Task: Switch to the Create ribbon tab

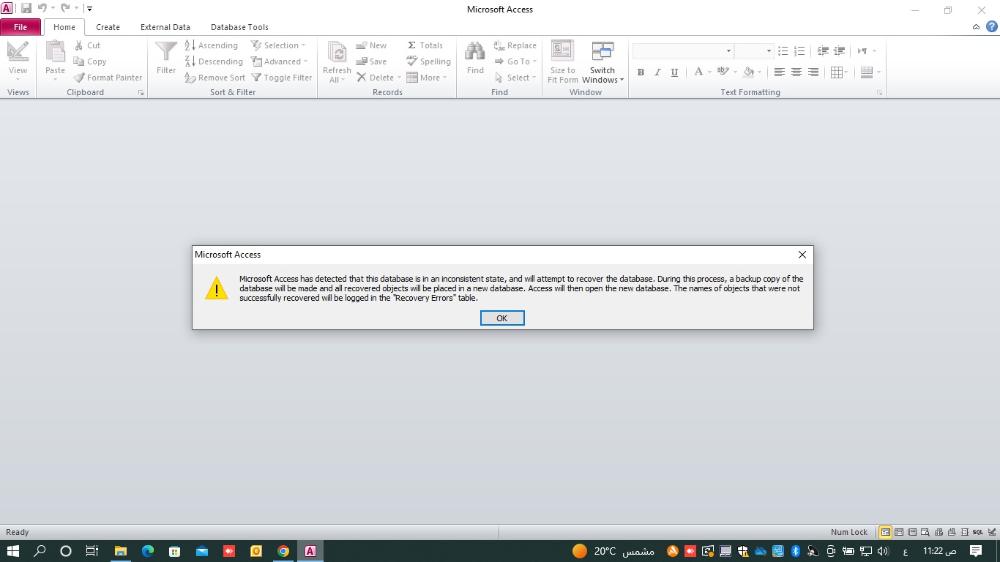Action: point(108,27)
